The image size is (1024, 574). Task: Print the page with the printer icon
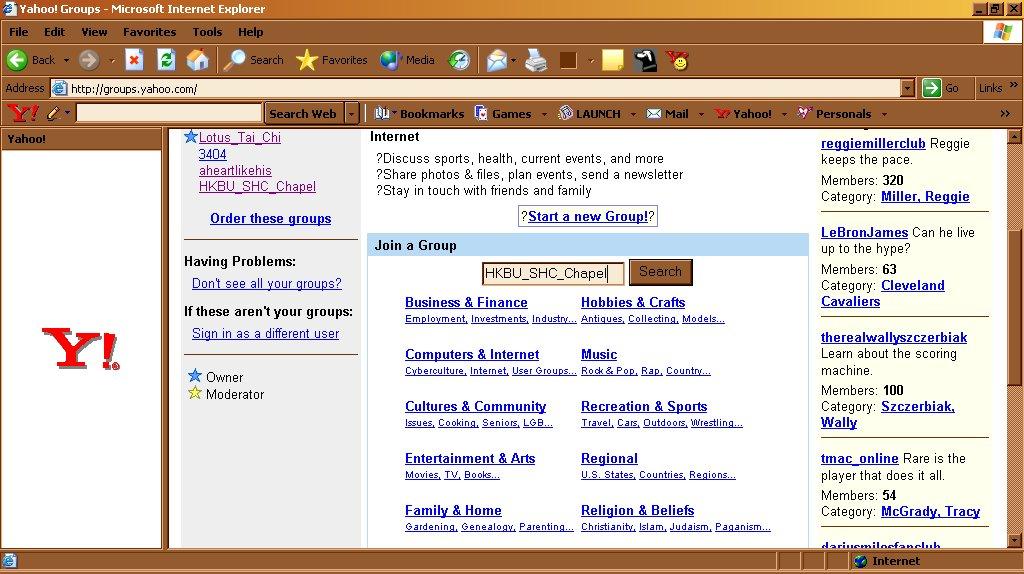536,61
